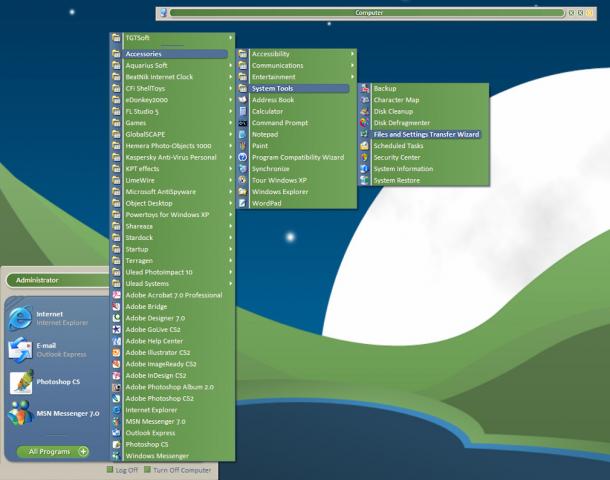Select the FL Studio 5 menu entry

(x=172, y=111)
